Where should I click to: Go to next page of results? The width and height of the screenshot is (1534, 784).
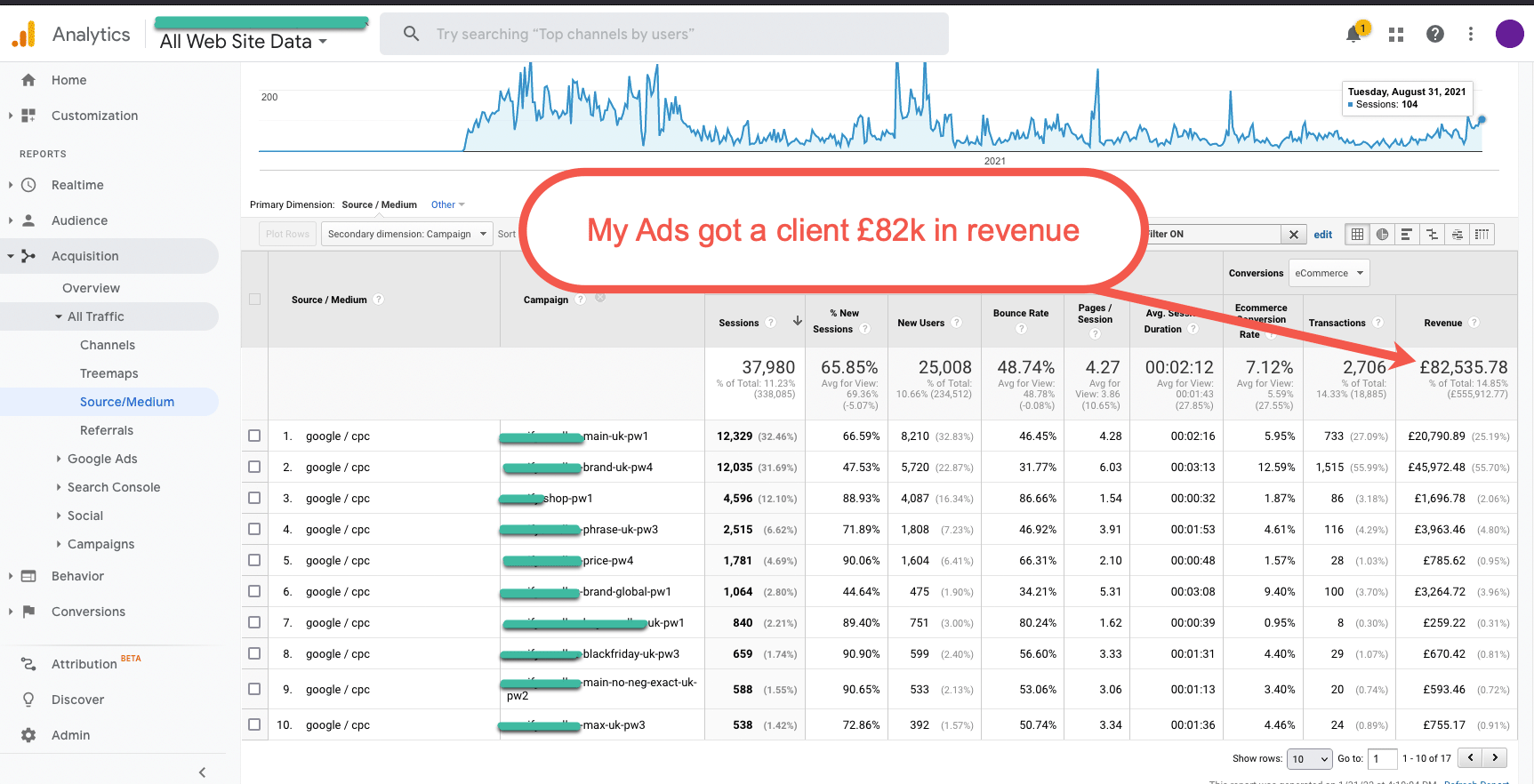pyautogui.click(x=1496, y=757)
